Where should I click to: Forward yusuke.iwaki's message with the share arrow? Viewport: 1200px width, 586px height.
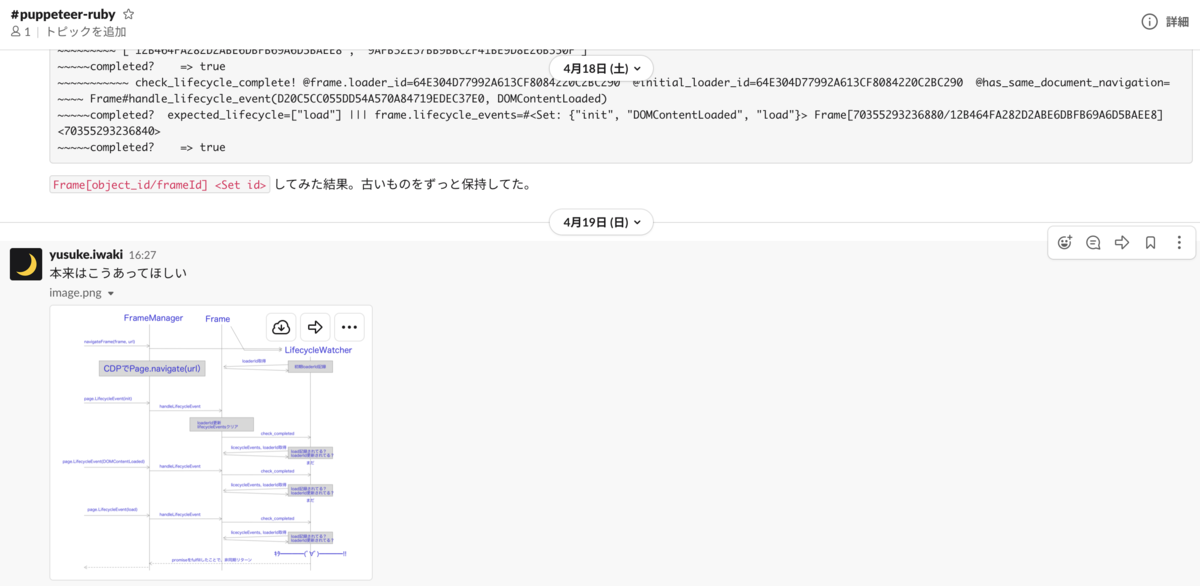[1122, 243]
